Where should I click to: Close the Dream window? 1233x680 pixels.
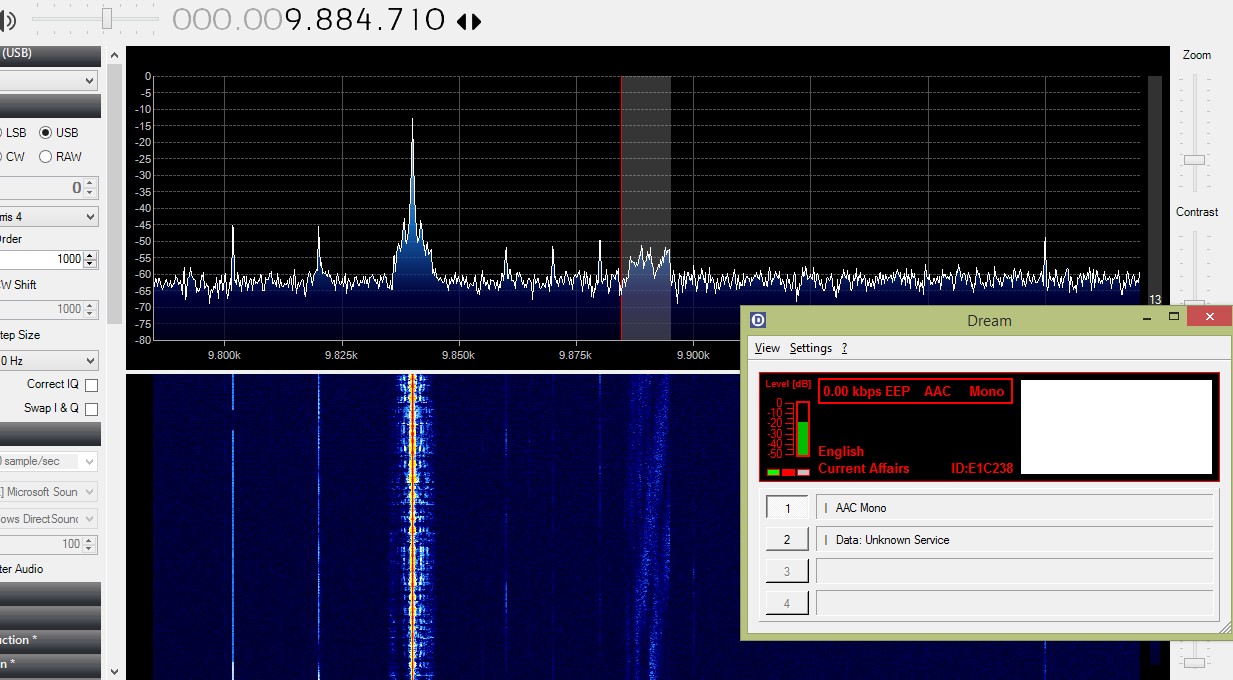tap(1210, 317)
